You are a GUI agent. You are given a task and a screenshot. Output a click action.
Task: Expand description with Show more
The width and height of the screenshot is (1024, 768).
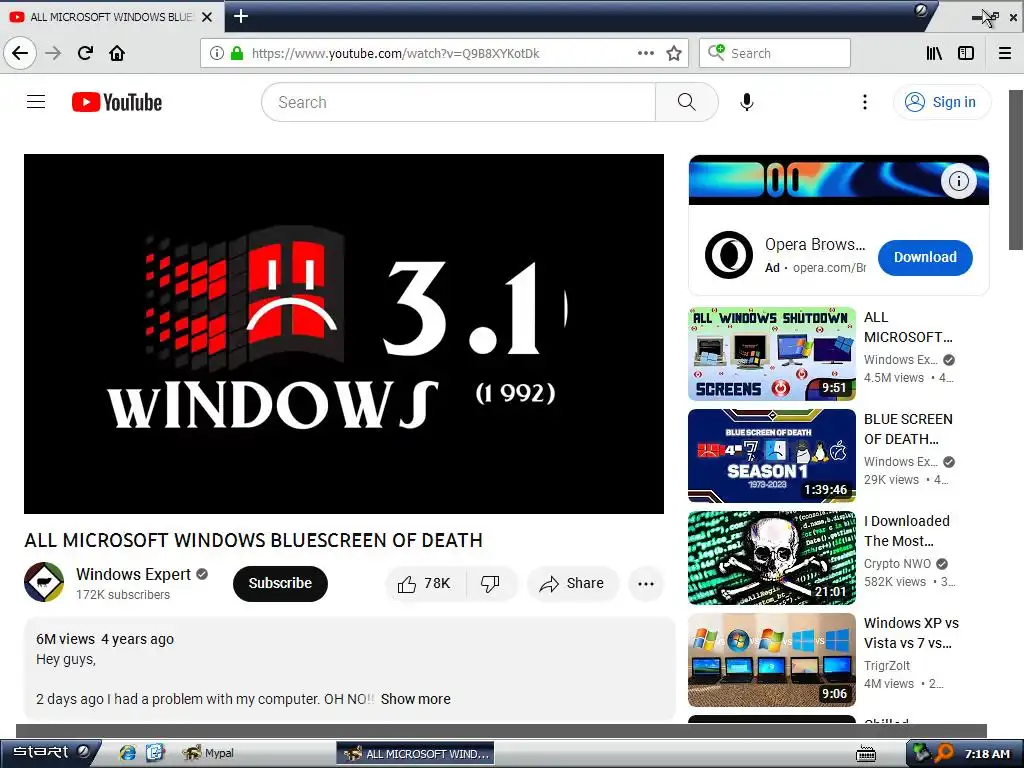415,699
